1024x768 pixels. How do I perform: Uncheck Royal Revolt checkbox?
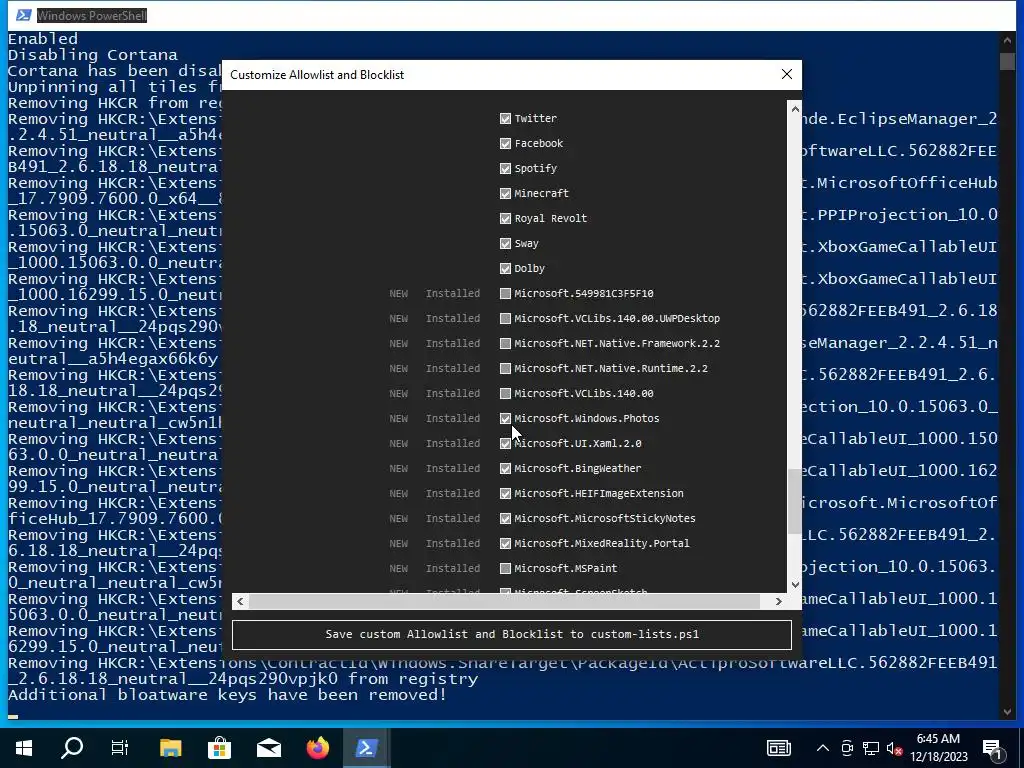(505, 218)
